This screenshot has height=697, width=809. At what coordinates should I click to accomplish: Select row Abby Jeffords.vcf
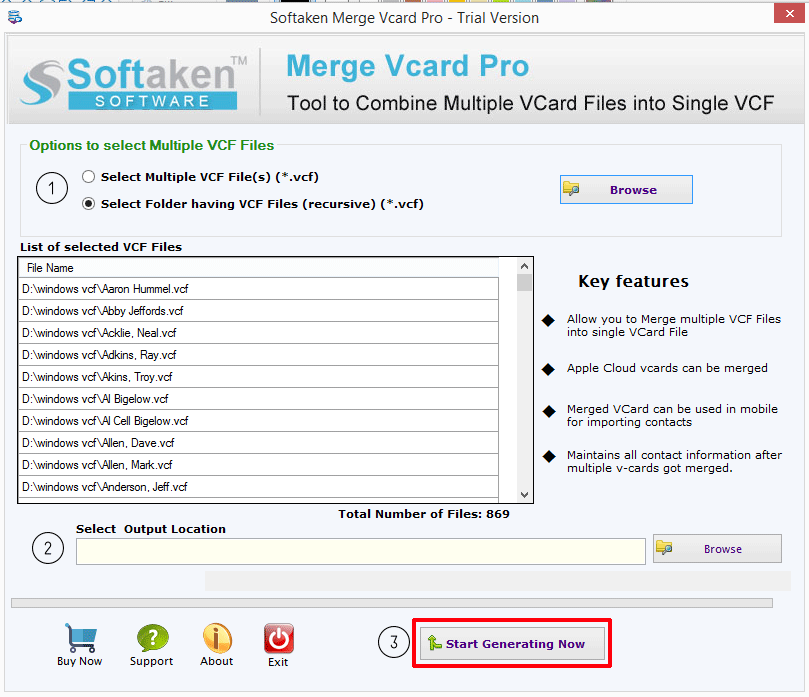(x=258, y=311)
